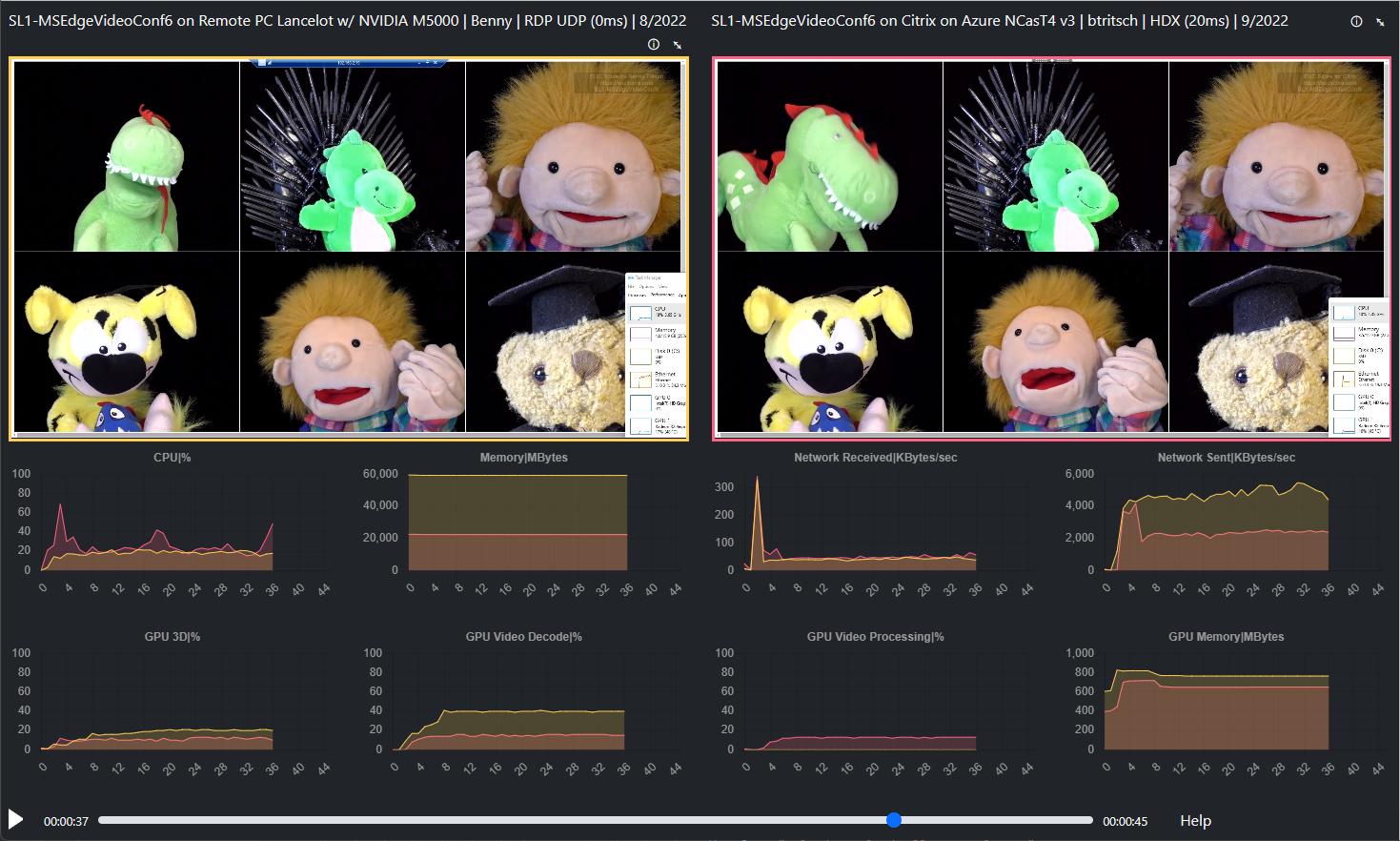The height and width of the screenshot is (841, 1400).
Task: Click the 00:00:45 total duration label
Action: click(1125, 822)
